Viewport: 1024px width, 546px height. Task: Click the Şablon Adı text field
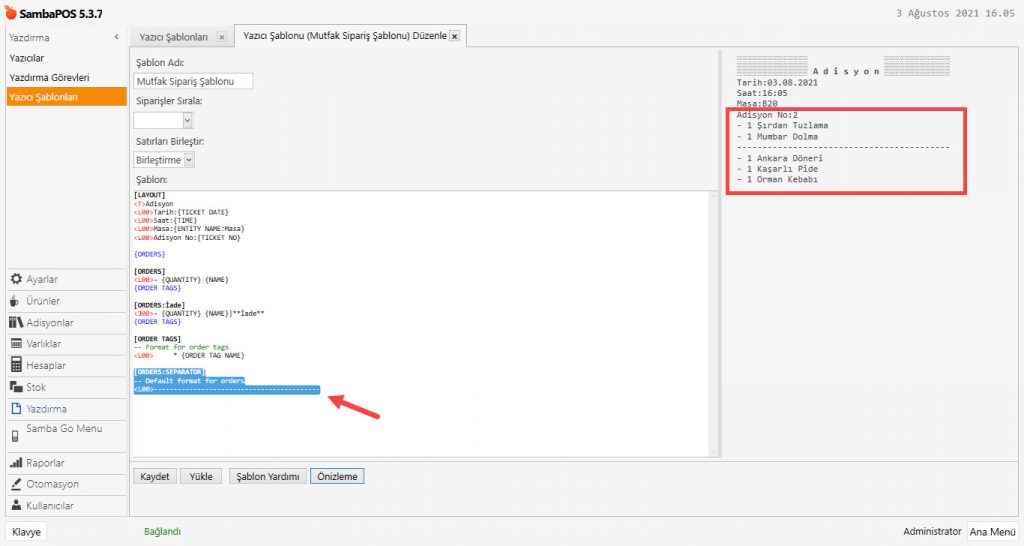tap(193, 81)
